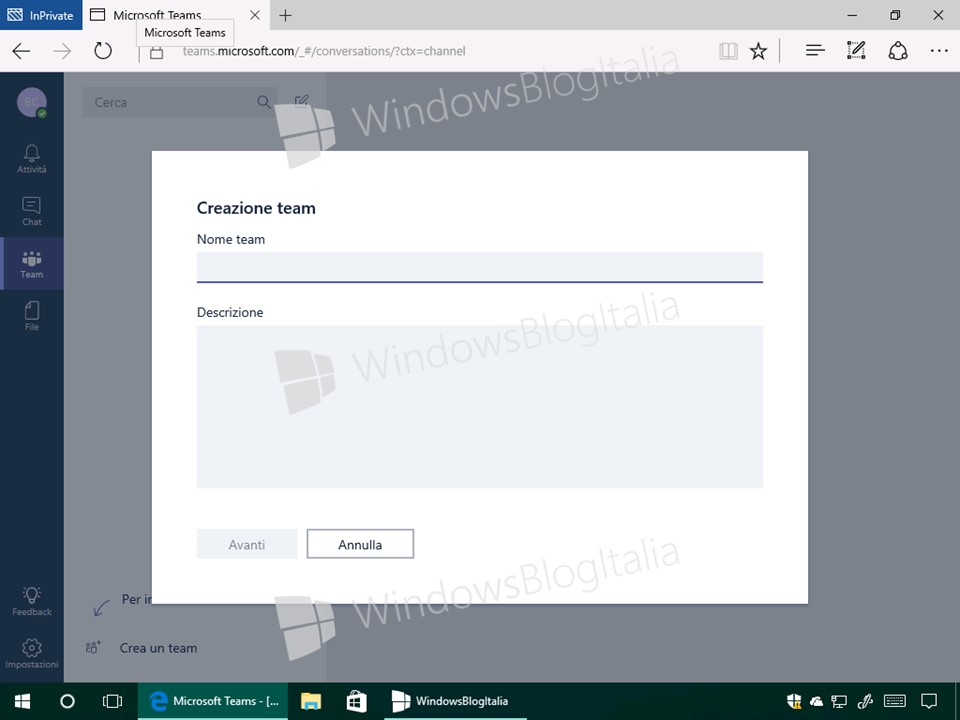Refresh the Teams page
Screen dimensions: 960x720
pyautogui.click(x=103, y=51)
